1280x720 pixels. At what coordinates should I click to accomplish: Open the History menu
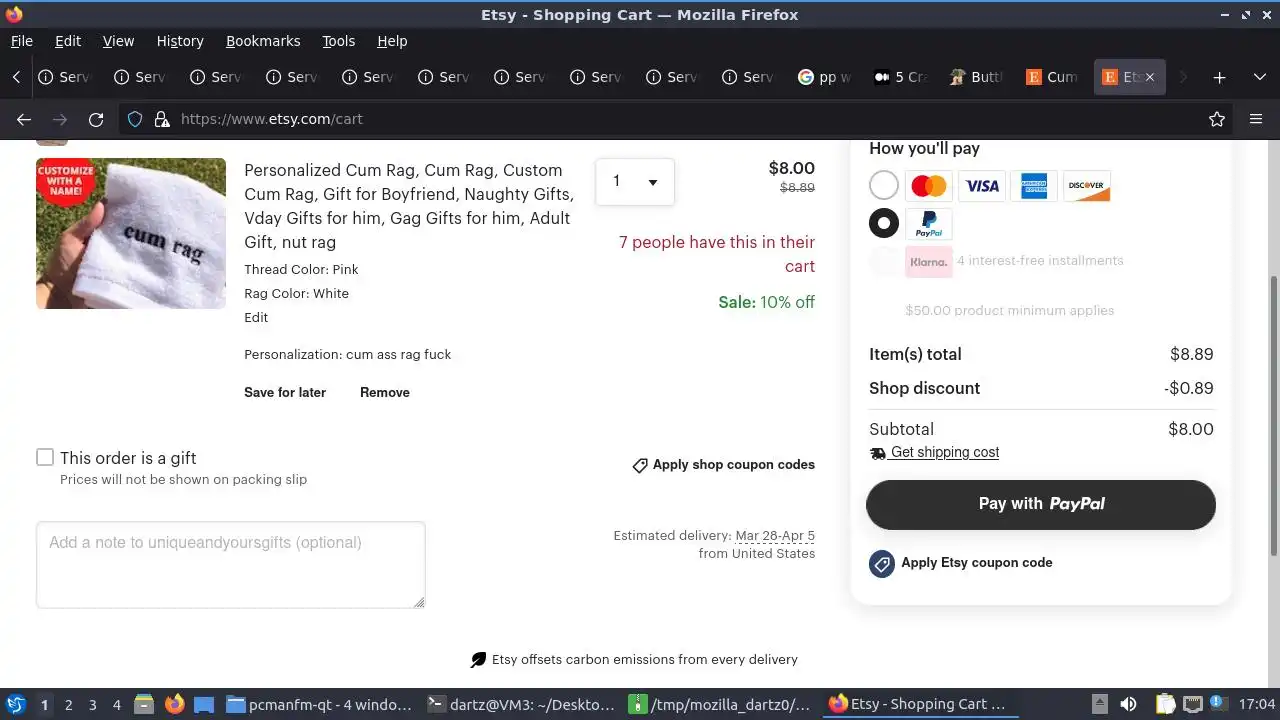(180, 41)
